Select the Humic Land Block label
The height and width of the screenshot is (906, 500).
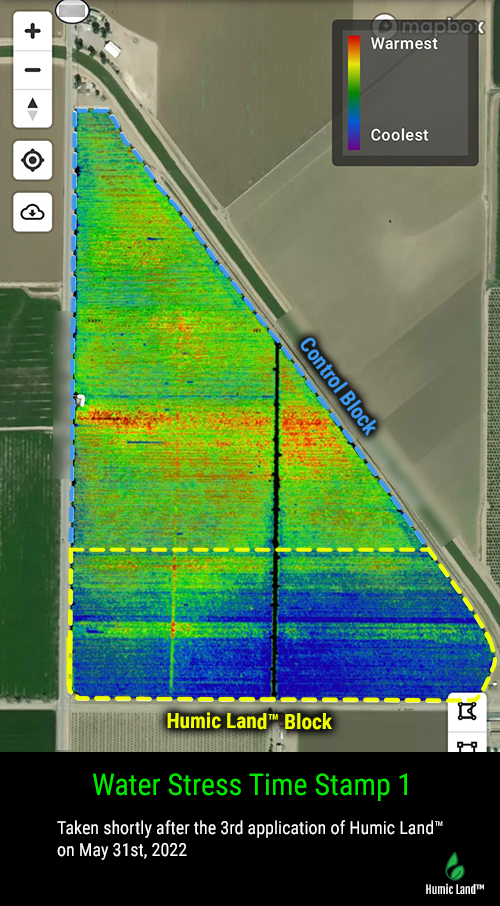click(x=249, y=721)
